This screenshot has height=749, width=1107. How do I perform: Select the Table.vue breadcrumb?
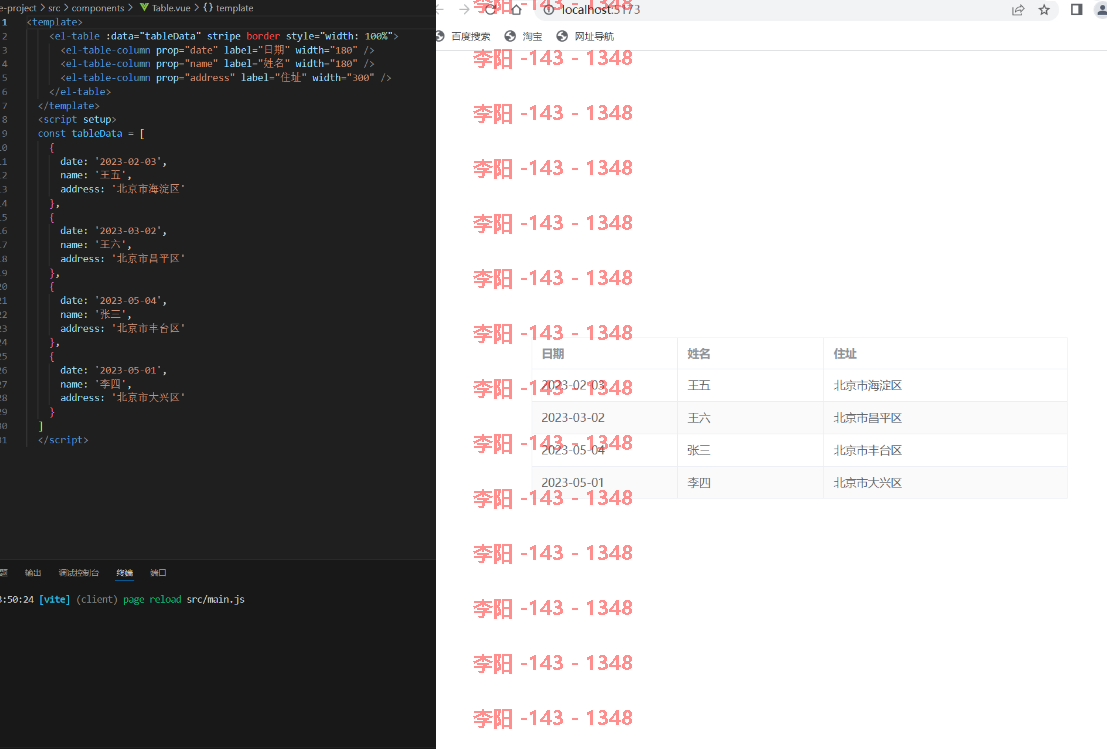click(x=165, y=8)
